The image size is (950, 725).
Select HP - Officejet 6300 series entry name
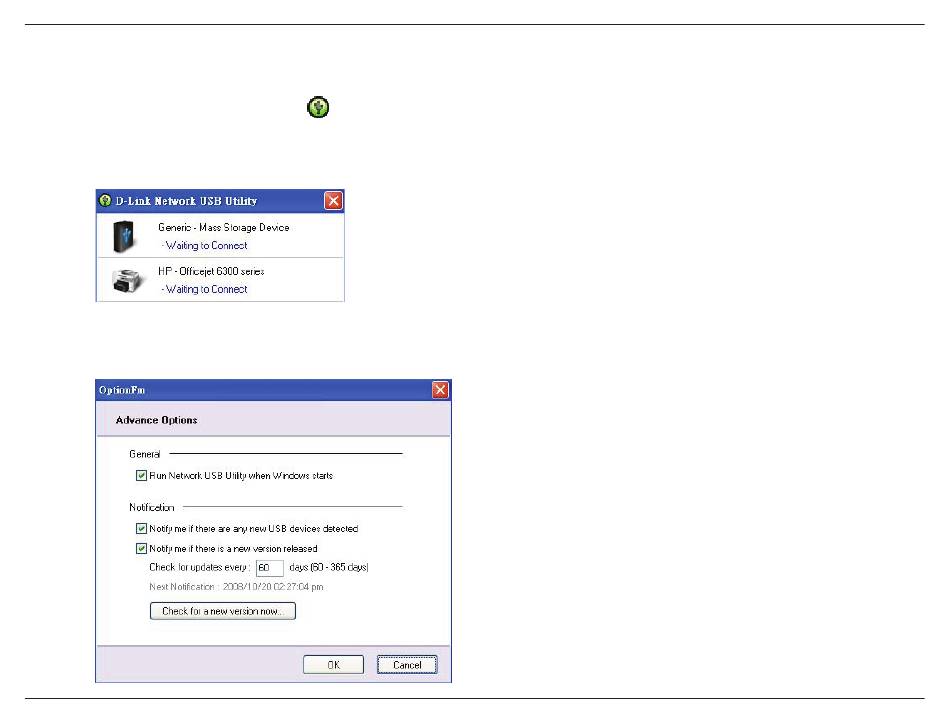coord(210,272)
